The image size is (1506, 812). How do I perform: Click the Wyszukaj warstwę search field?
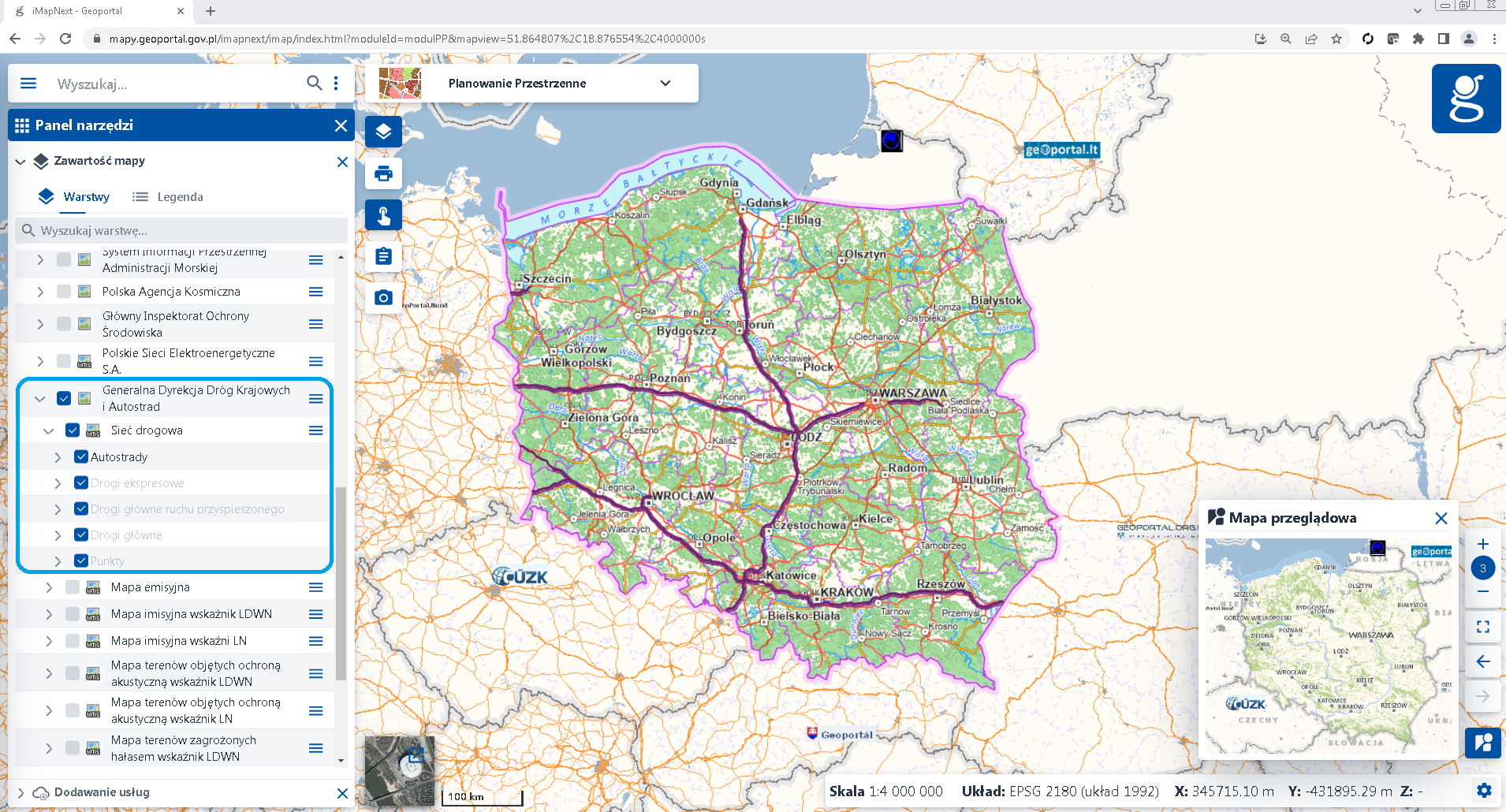(x=181, y=231)
